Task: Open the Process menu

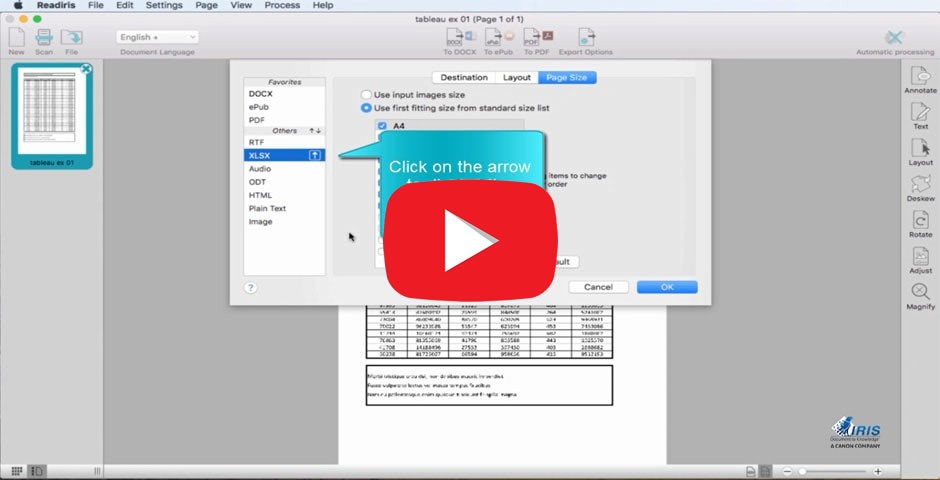Action: 282,5
